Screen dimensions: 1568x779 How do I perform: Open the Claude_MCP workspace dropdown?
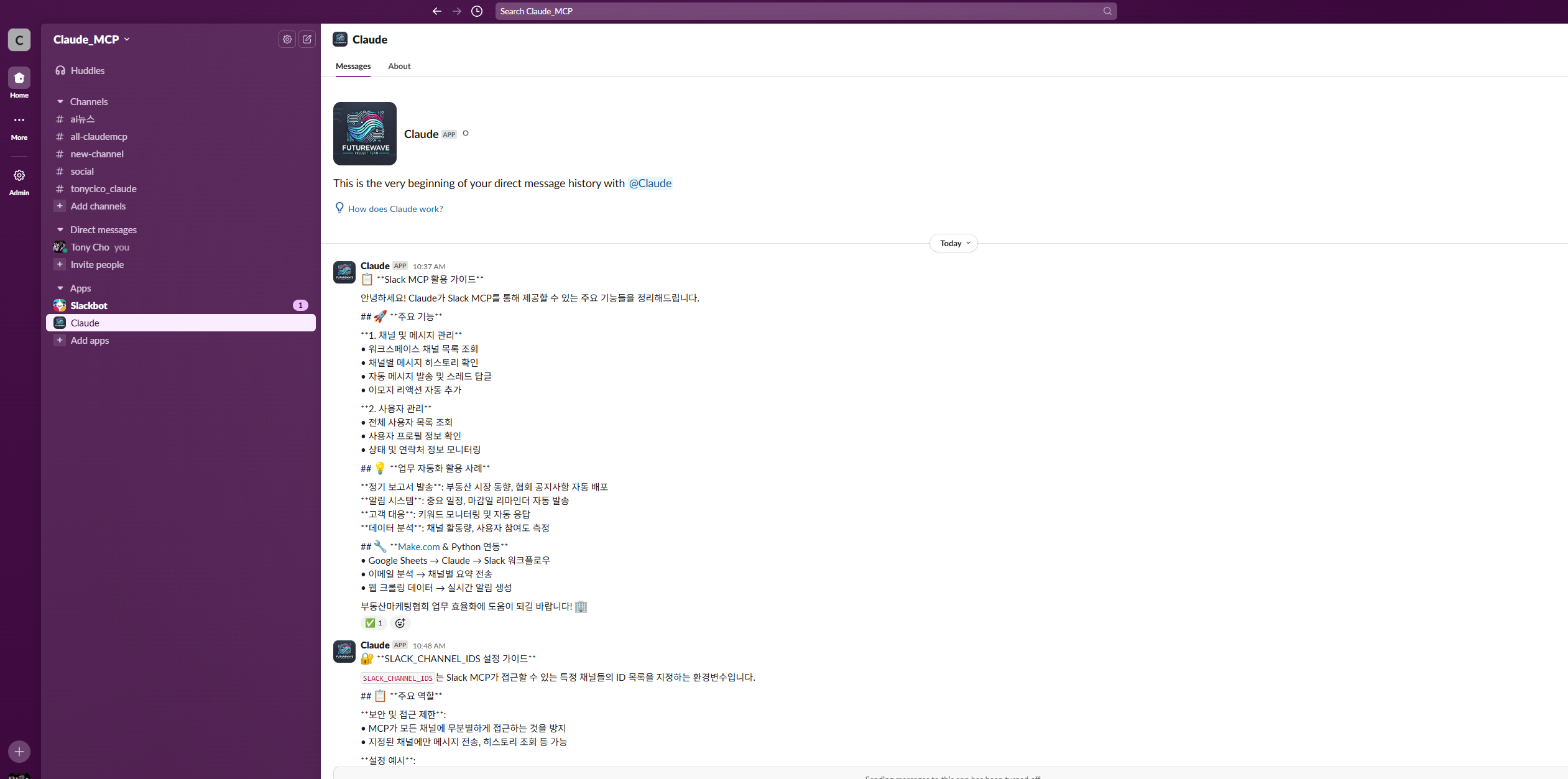click(91, 39)
